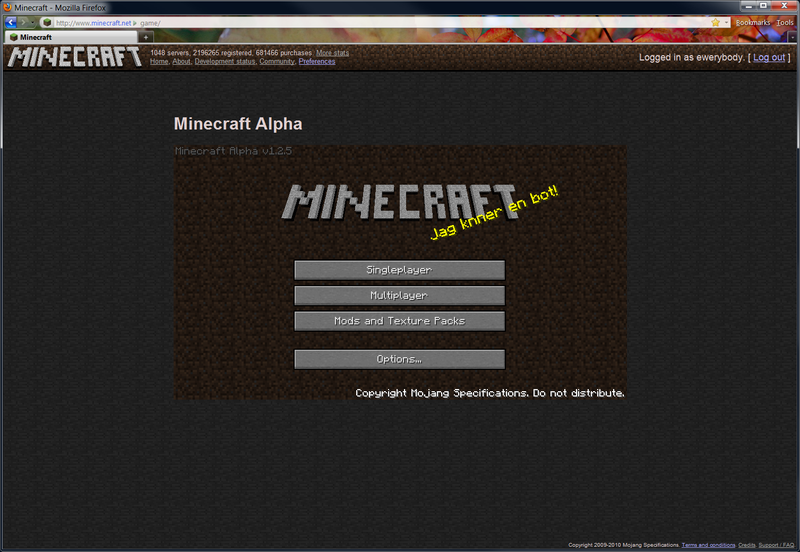Click the Minecraft logo in site header
800x552 pixels.
74,57
